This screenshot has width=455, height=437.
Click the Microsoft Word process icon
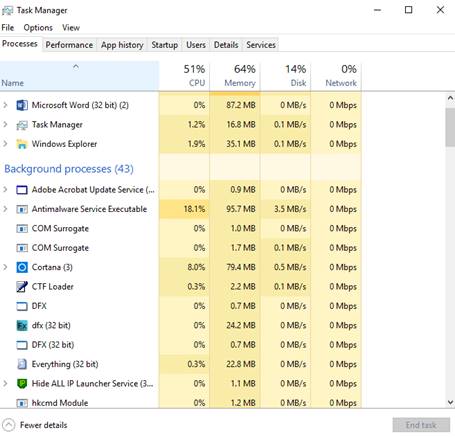(x=22, y=105)
